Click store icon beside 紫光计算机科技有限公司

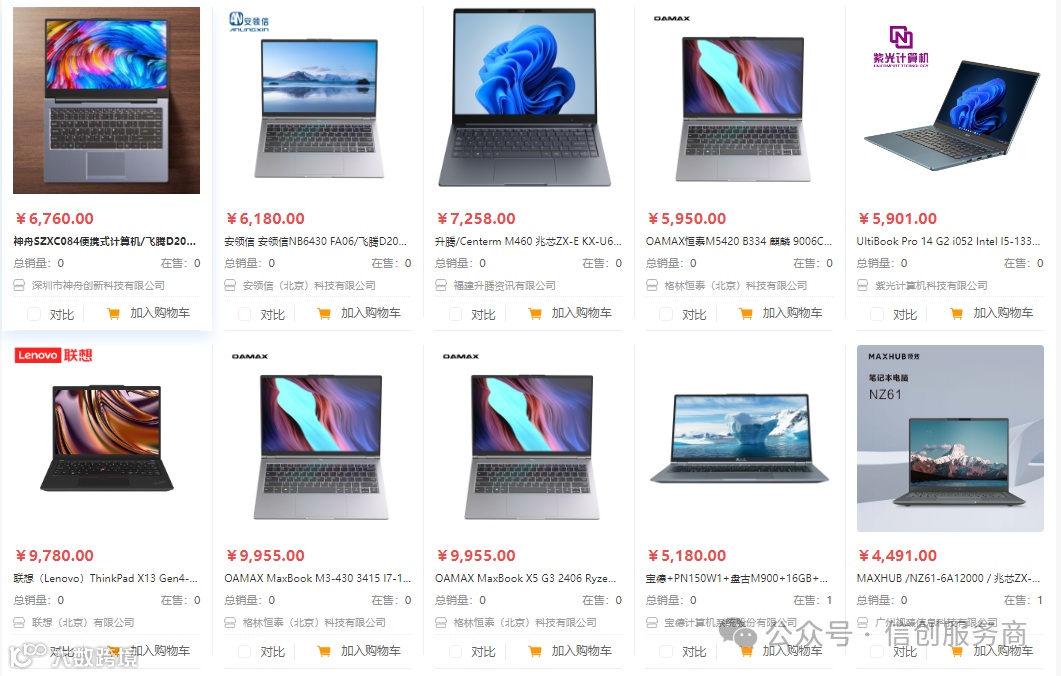(862, 286)
